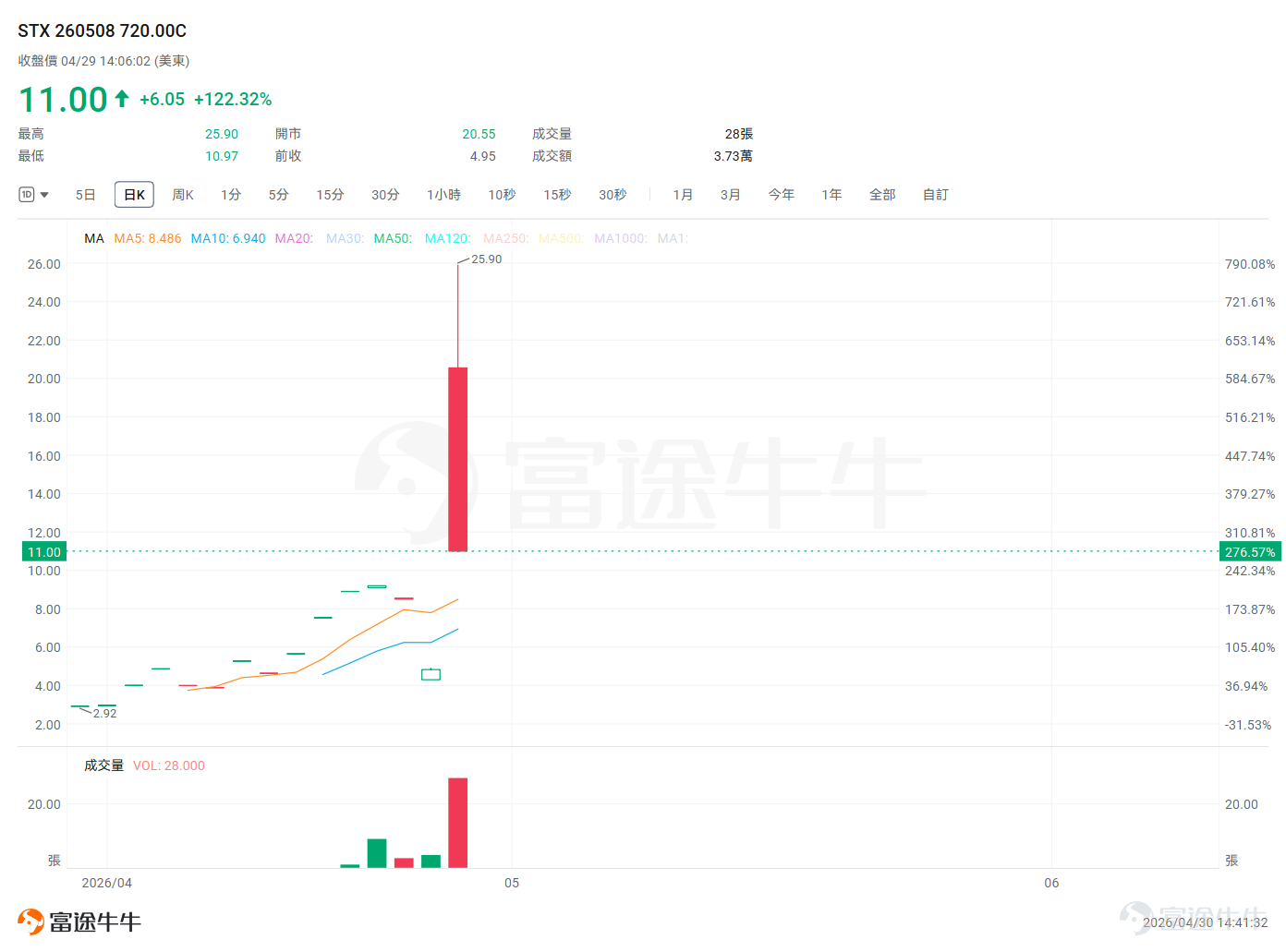Image resolution: width=1286 pixels, height=952 pixels.
Task: Click the red volume bar
Action: click(x=457, y=823)
